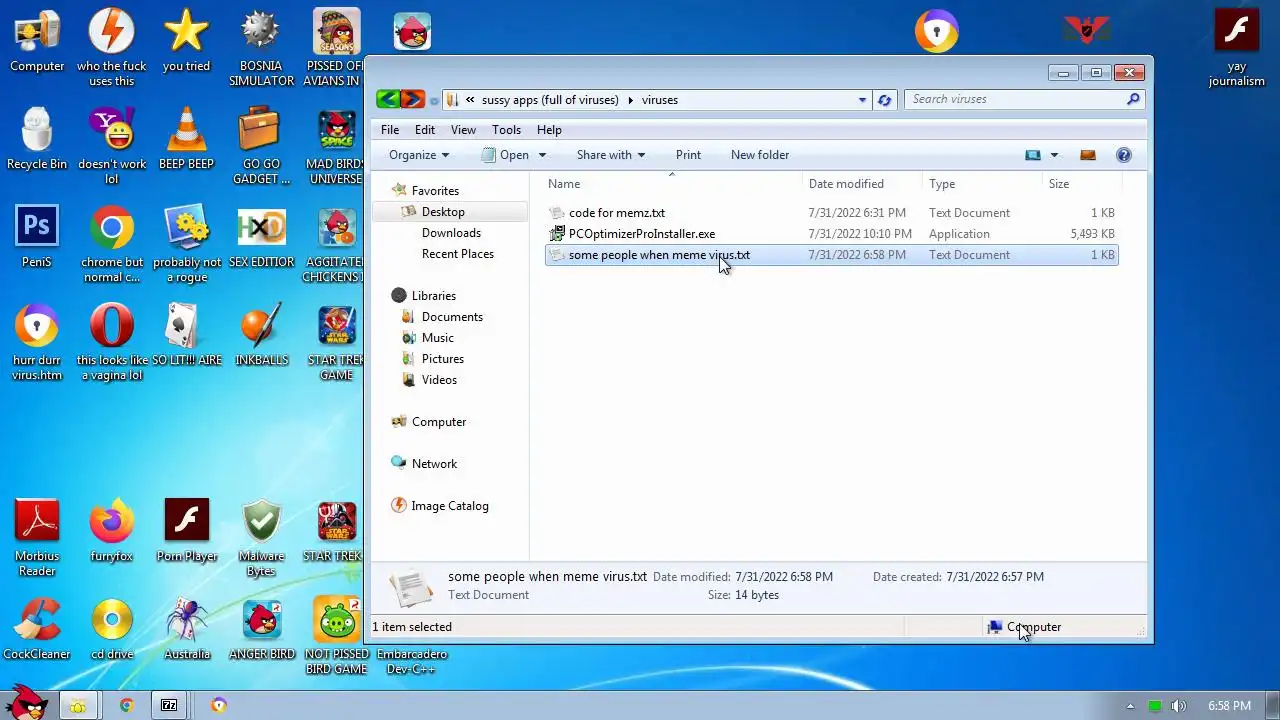
Task: Select the CockCleaner desktop icon
Action: (x=37, y=630)
